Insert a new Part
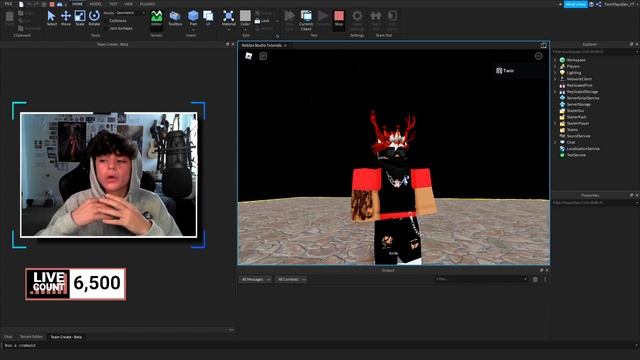 (x=193, y=19)
